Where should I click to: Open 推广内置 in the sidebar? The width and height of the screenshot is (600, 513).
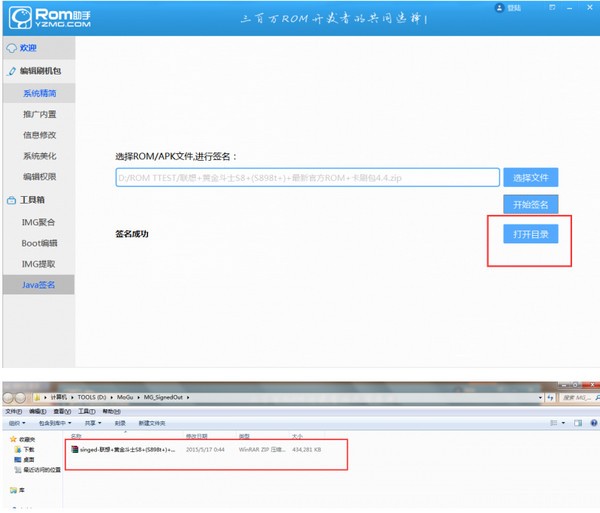click(39, 114)
